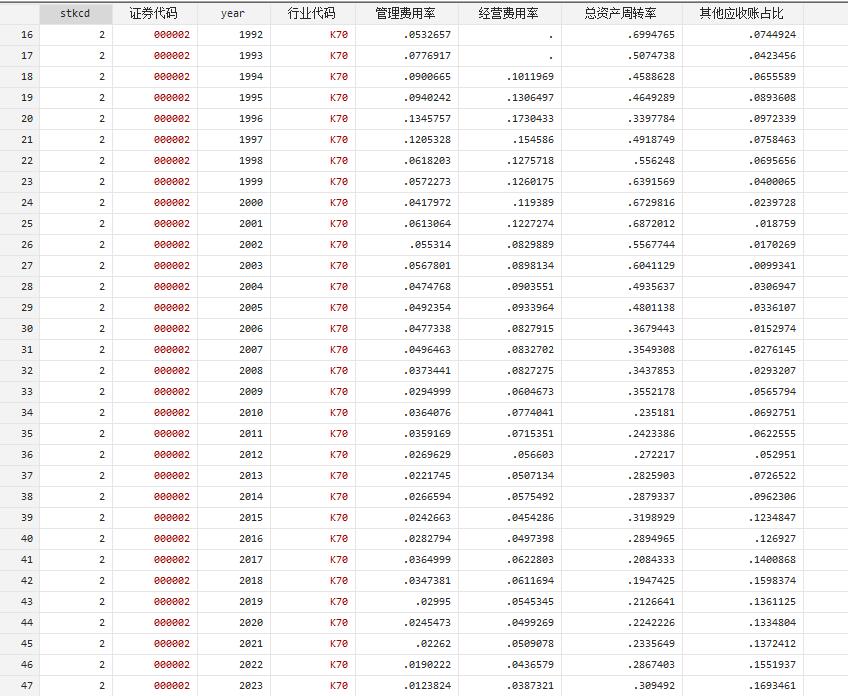The height and width of the screenshot is (696, 848).
Task: Click year cell 1995
Action: 251,97
